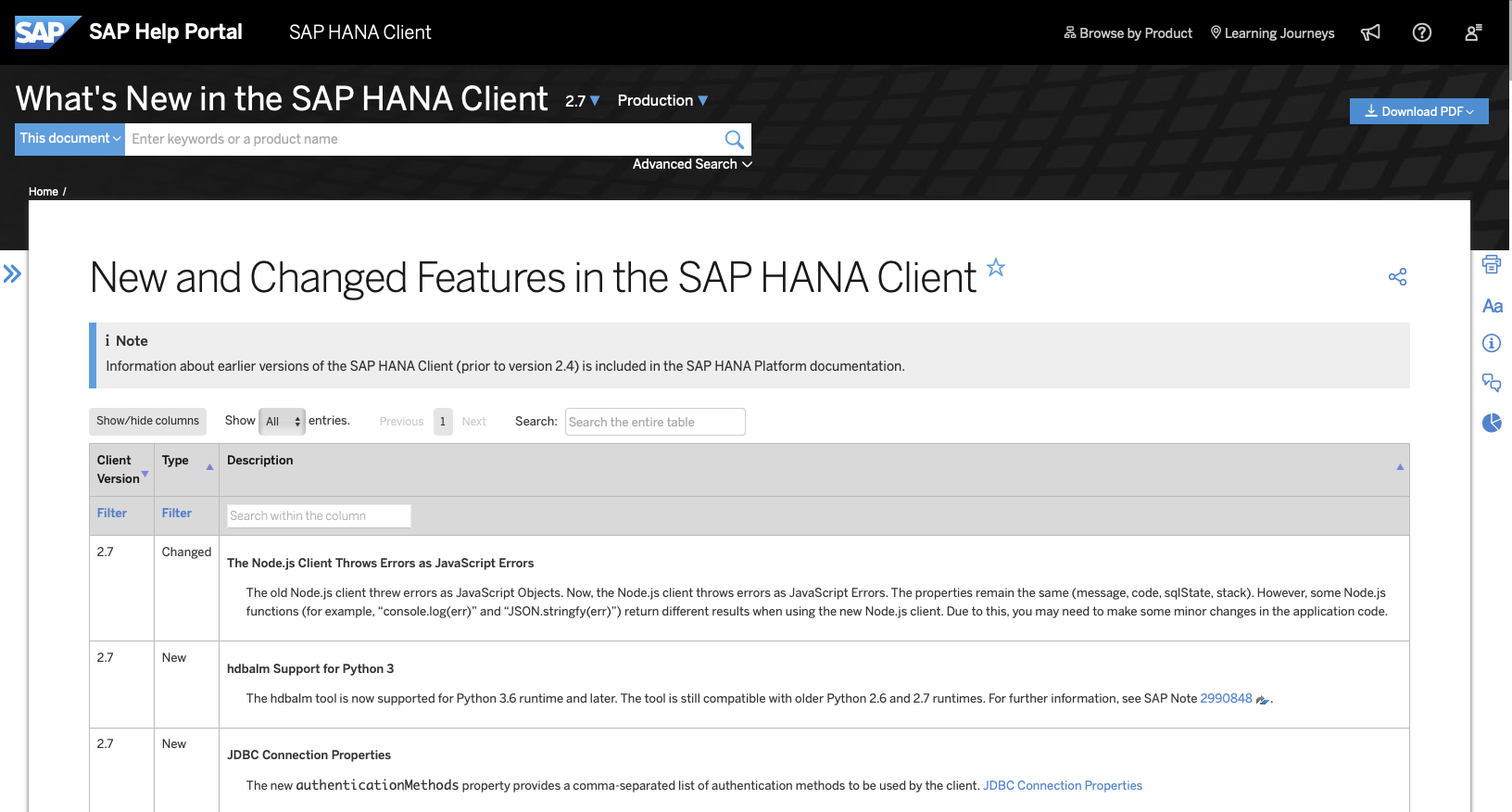
Task: Sort the Description column using arrow
Action: 1400,467
